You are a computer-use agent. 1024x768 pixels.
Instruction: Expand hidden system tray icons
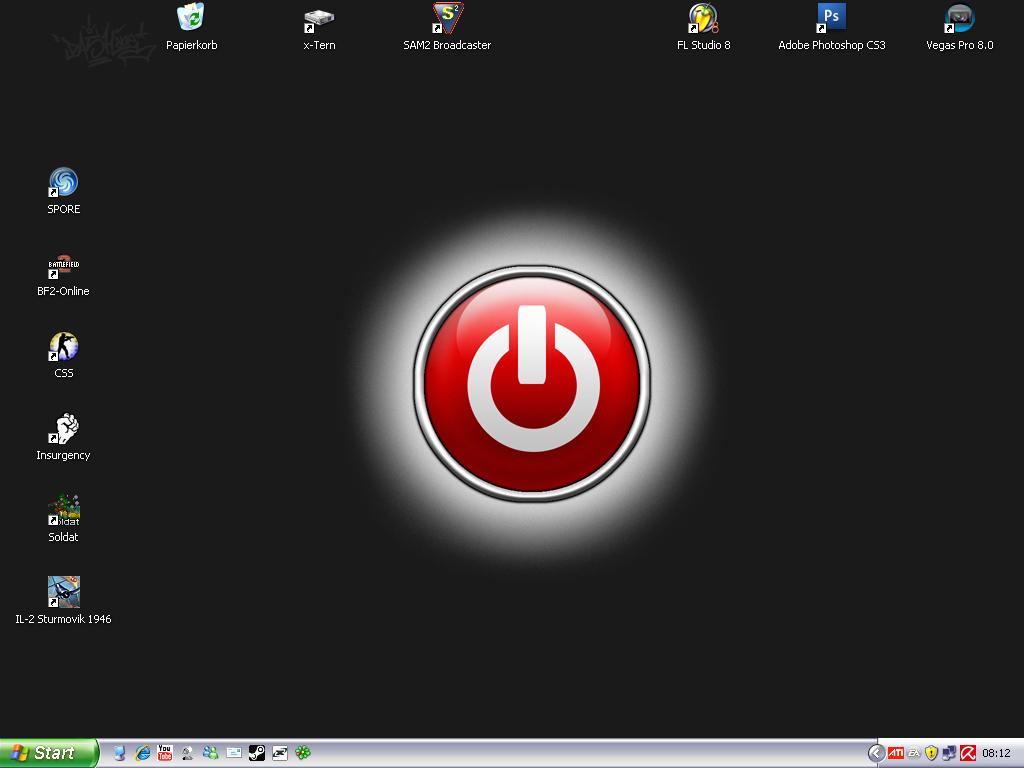click(x=876, y=753)
